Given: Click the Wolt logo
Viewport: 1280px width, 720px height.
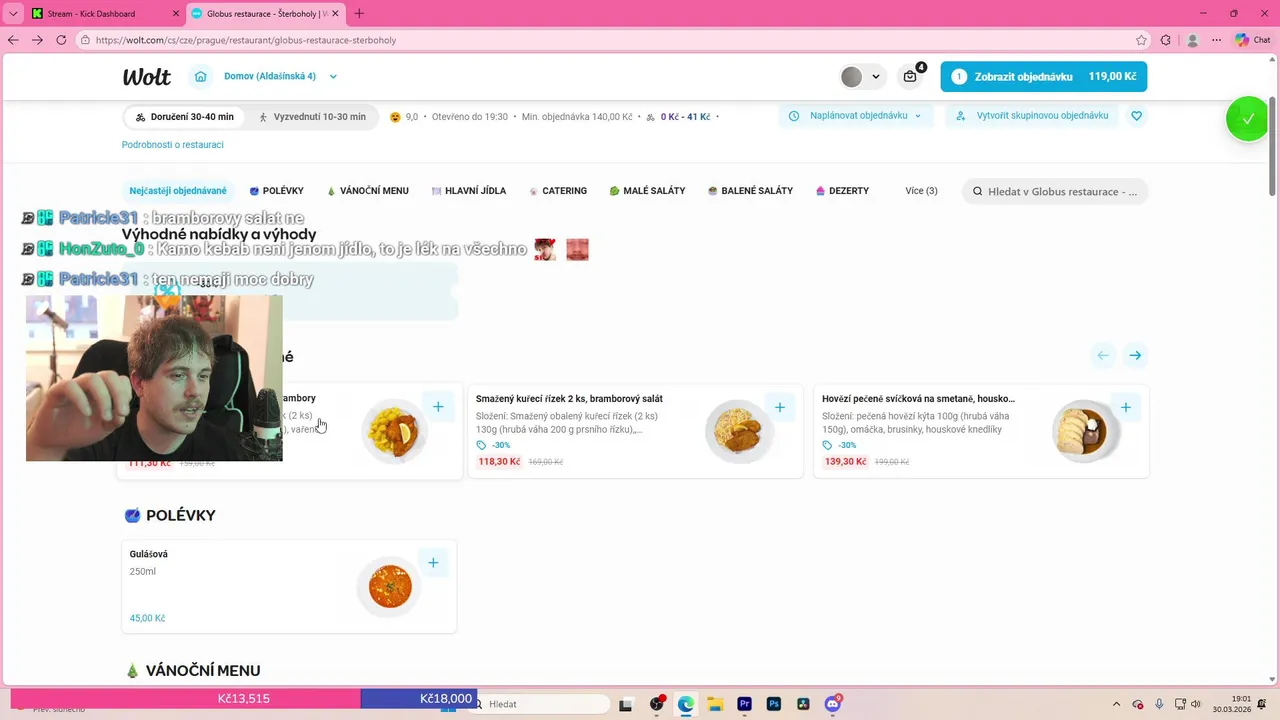Looking at the screenshot, I should 147,77.
